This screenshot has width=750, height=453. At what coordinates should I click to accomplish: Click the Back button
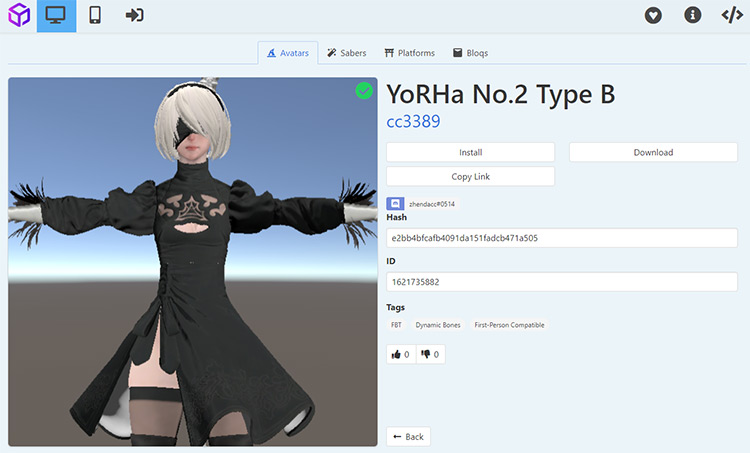point(408,437)
